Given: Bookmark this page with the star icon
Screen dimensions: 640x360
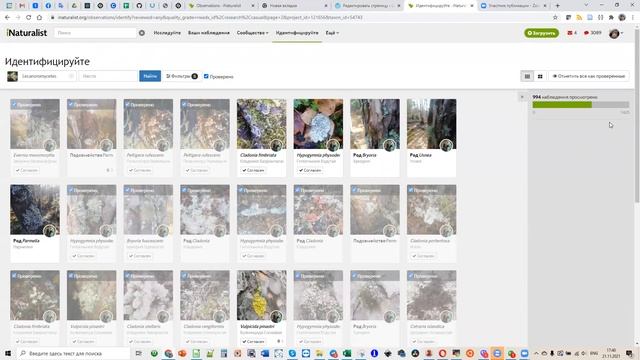Looking at the screenshot, I should pos(555,18).
